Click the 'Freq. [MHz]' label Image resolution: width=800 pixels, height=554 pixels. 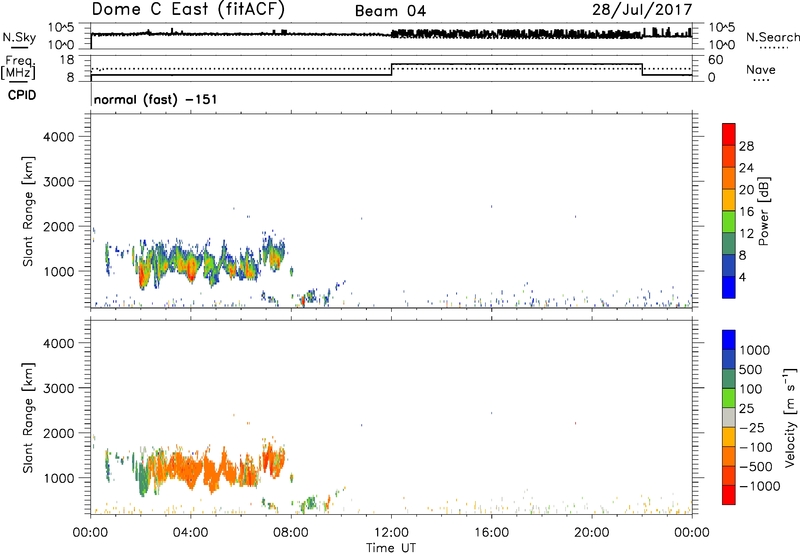pos(18,67)
